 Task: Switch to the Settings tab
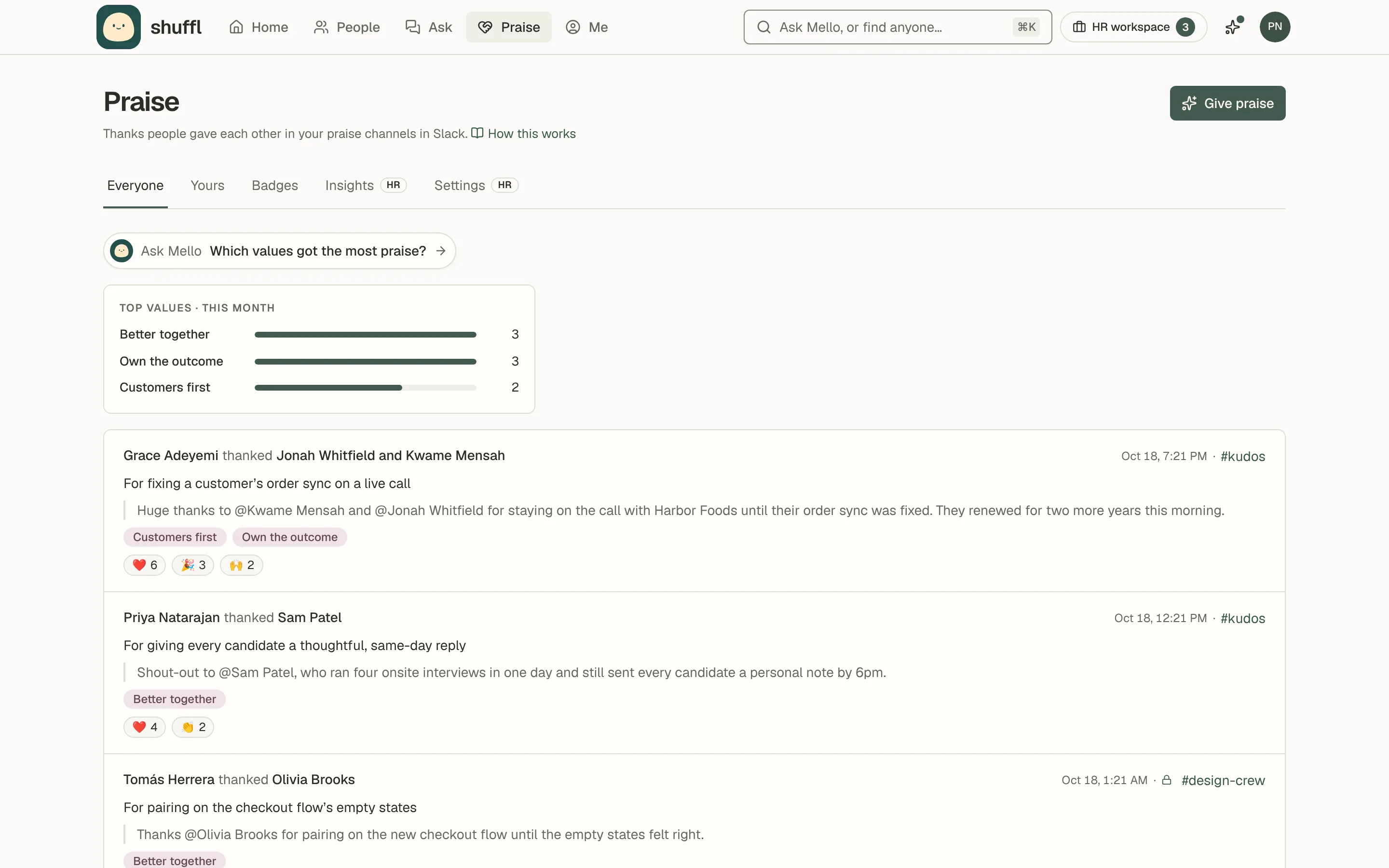476,186
